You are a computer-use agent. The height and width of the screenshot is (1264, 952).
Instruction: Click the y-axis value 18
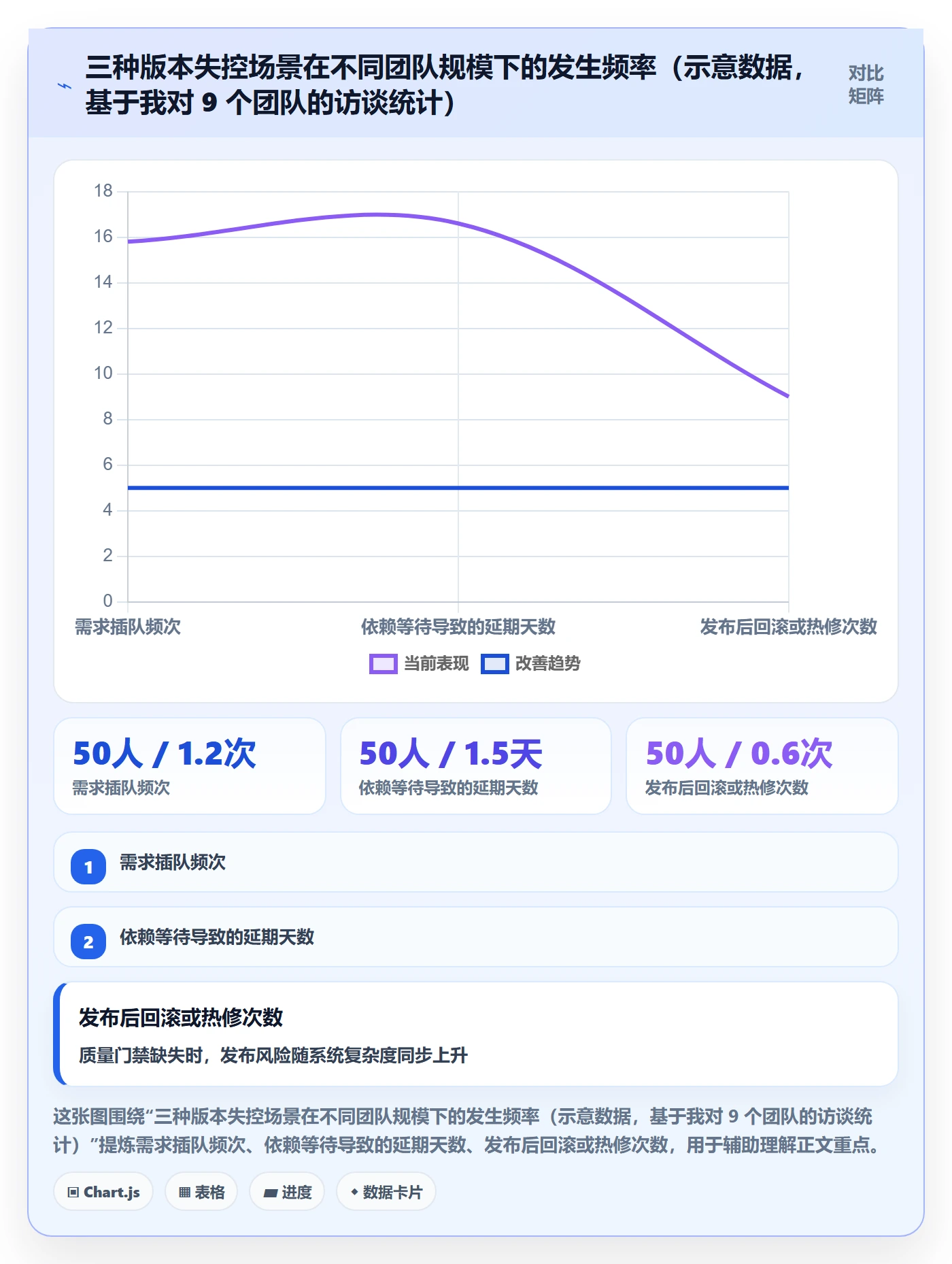coord(103,191)
